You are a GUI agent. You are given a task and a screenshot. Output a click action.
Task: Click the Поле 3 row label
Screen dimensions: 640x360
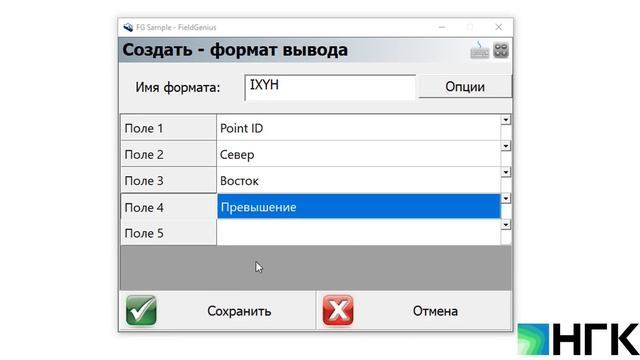point(168,180)
